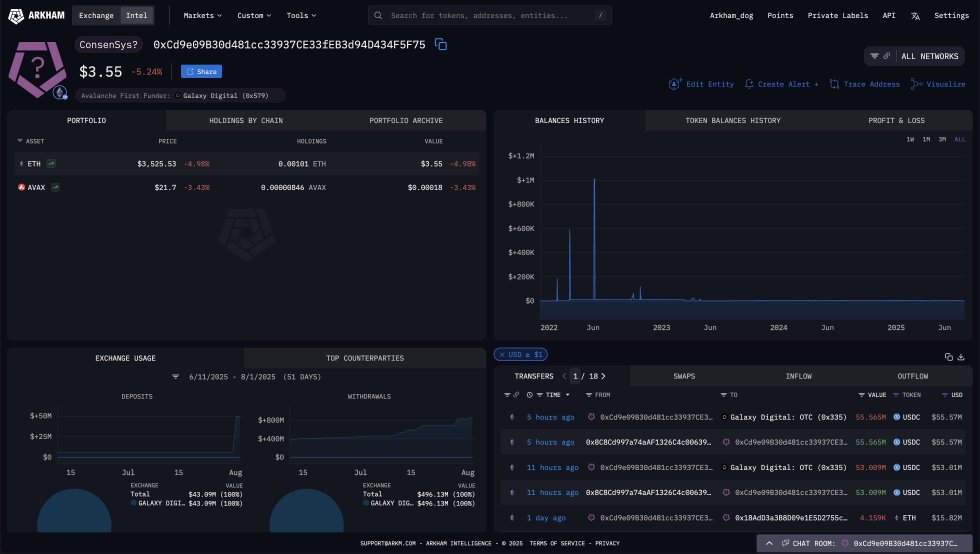This screenshot has width=980, height=554.
Task: Copy the wallet address with the copy icon
Action: point(441,45)
